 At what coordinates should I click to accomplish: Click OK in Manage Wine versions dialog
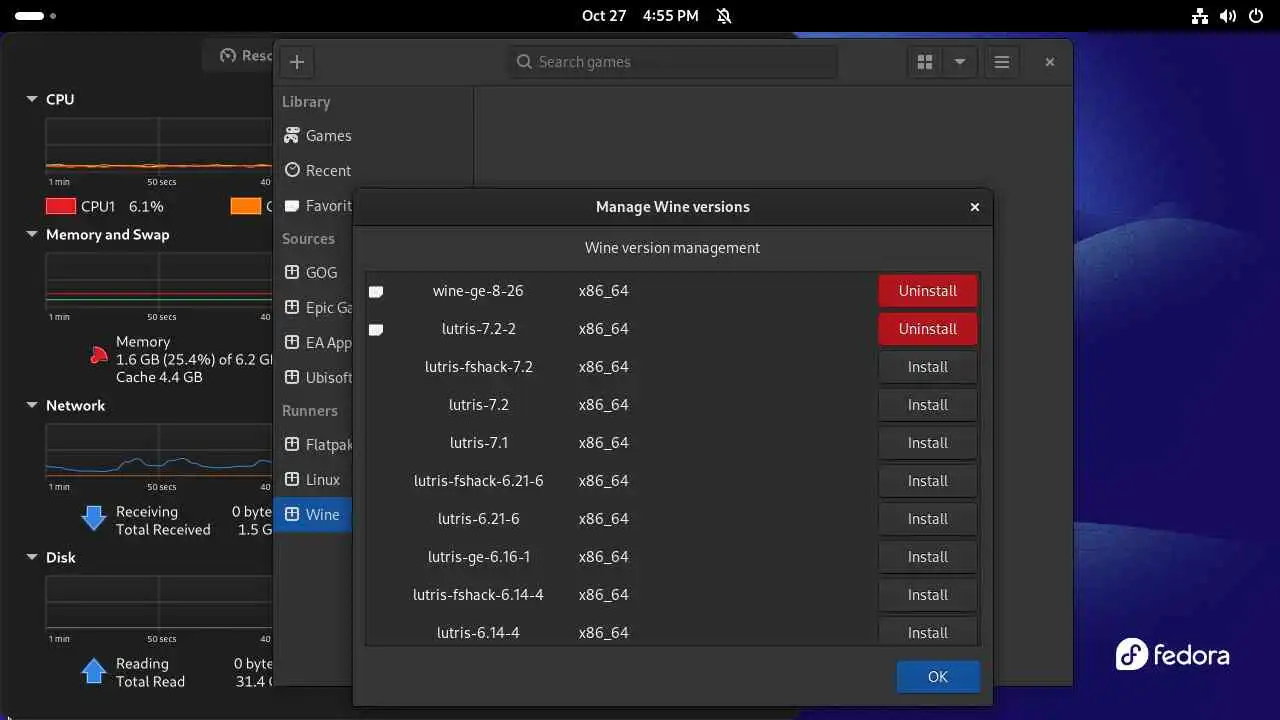point(938,677)
